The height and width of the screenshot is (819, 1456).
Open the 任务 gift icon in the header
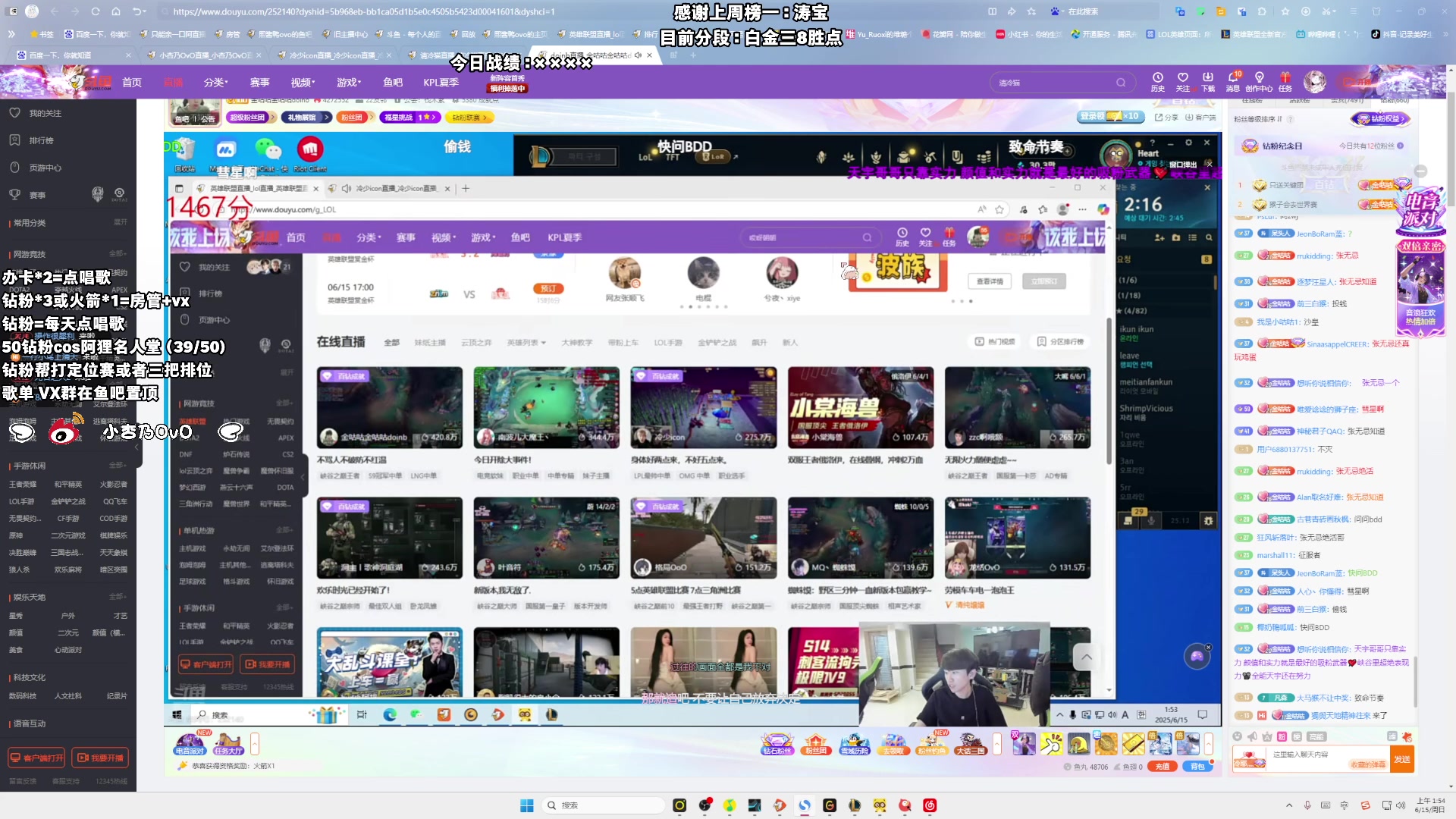tap(1285, 82)
